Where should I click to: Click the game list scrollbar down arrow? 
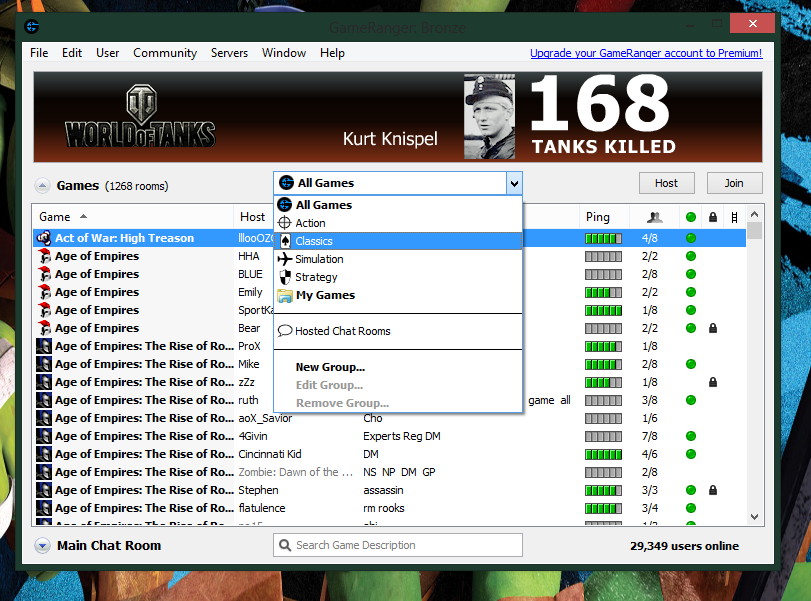pos(755,517)
